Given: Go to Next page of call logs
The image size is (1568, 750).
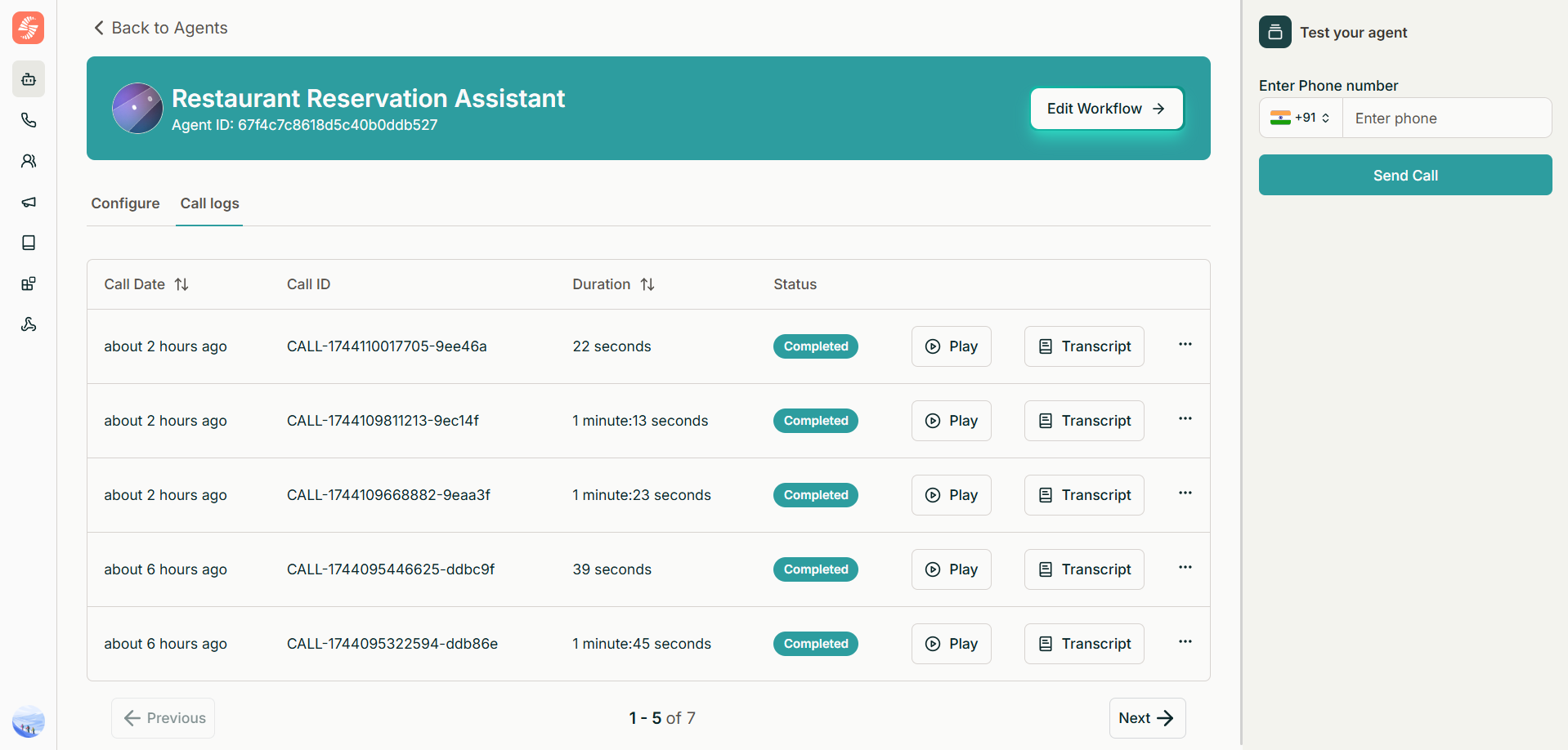Looking at the screenshot, I should tap(1147, 718).
